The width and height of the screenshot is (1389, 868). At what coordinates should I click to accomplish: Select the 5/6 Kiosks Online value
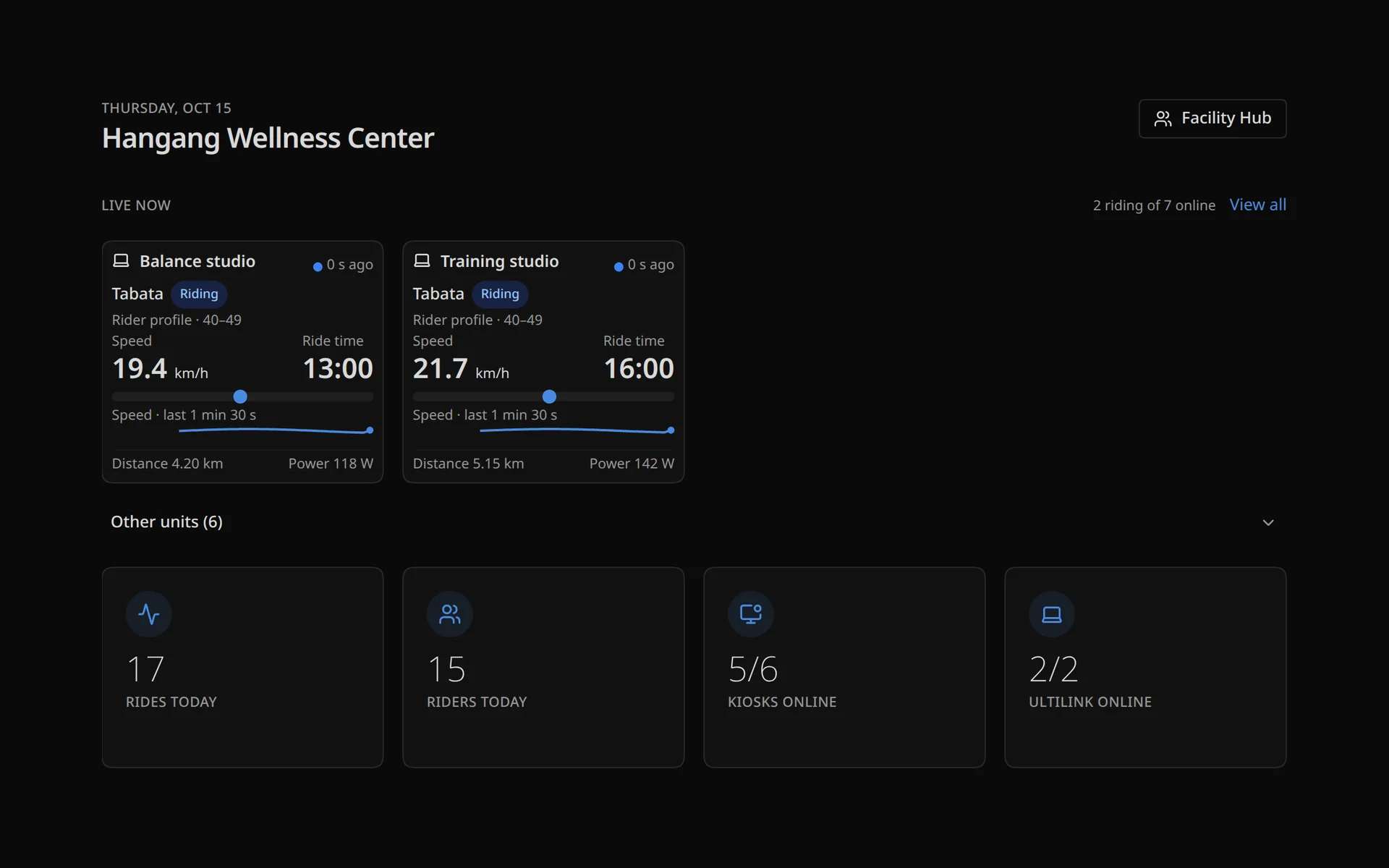click(x=753, y=669)
